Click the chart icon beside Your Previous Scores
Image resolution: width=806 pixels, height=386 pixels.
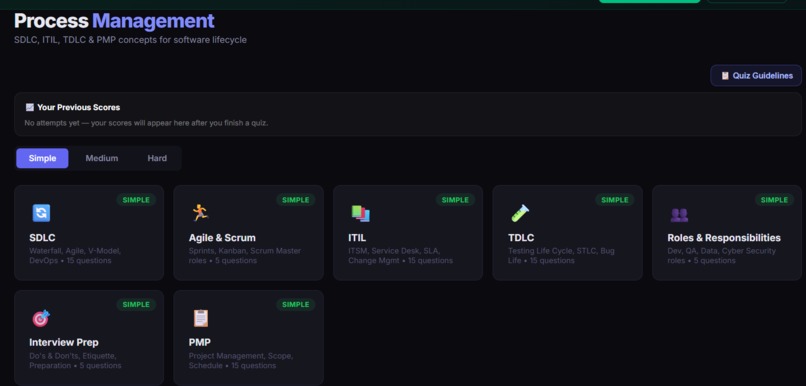point(30,107)
